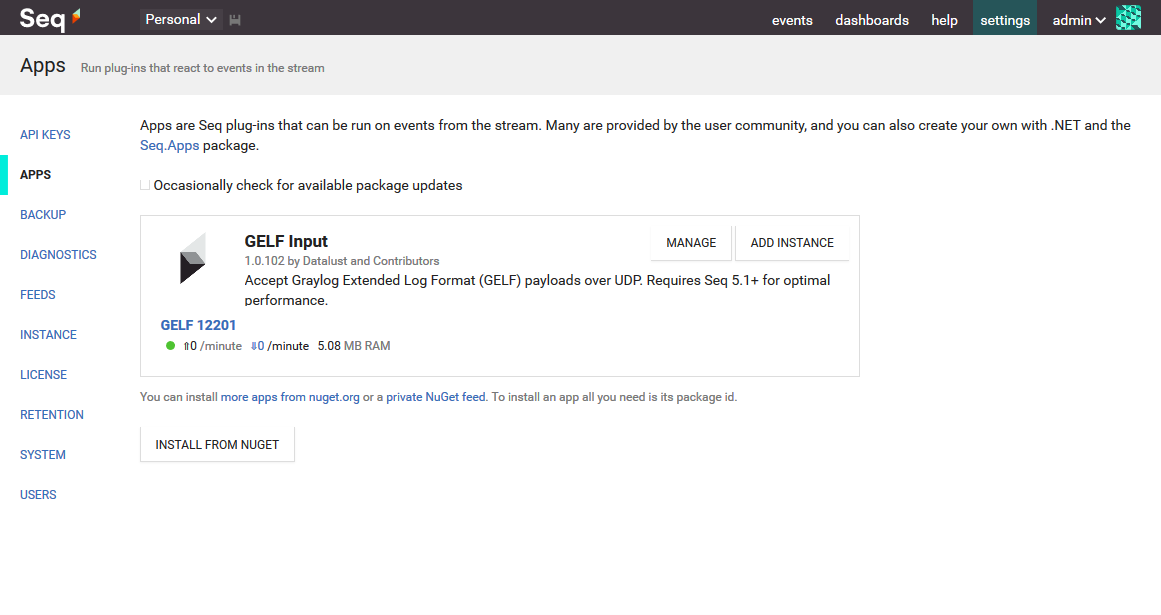Enable occasional checks for package updates

(x=145, y=184)
